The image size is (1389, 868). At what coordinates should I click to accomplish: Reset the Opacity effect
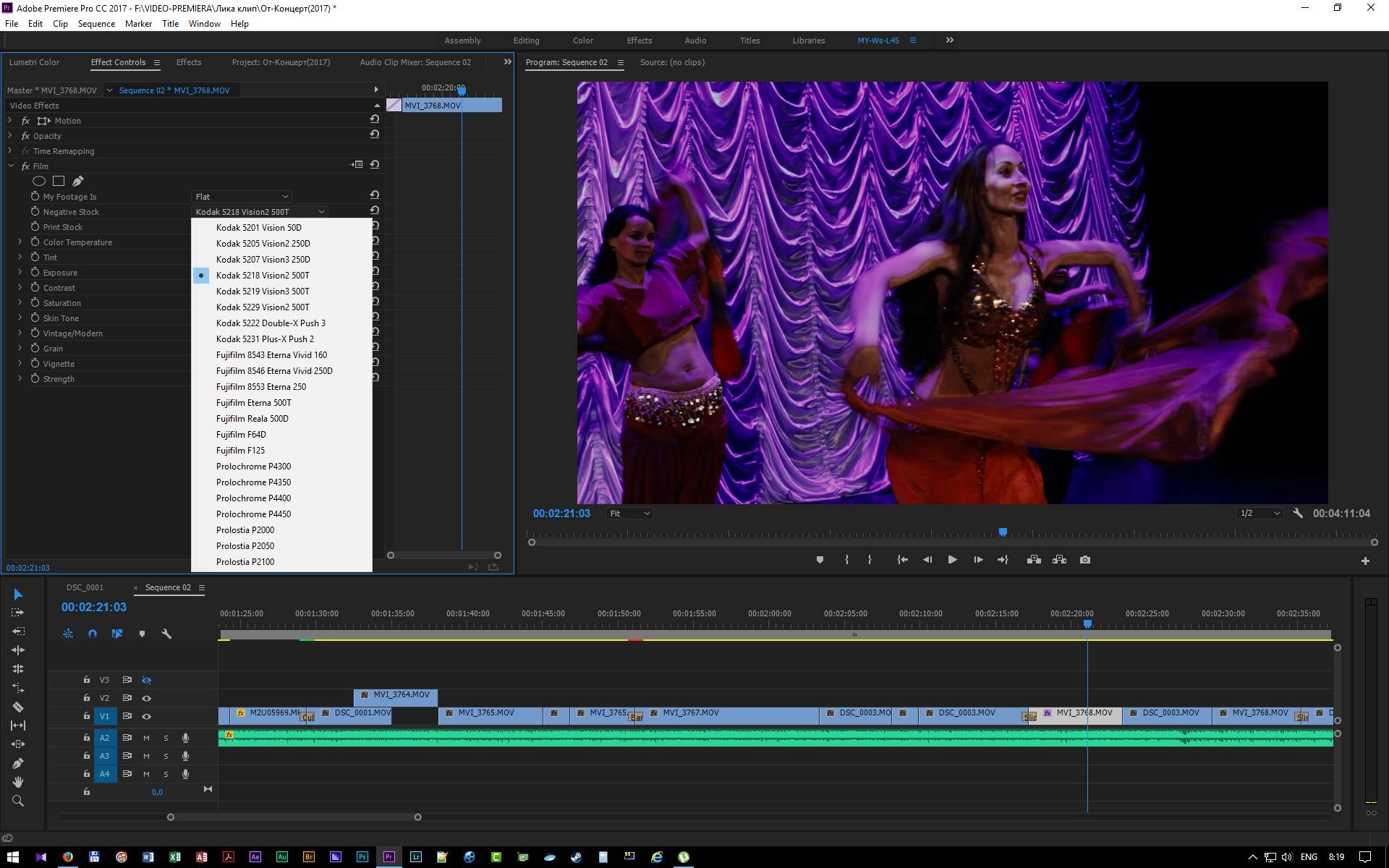pyautogui.click(x=374, y=135)
